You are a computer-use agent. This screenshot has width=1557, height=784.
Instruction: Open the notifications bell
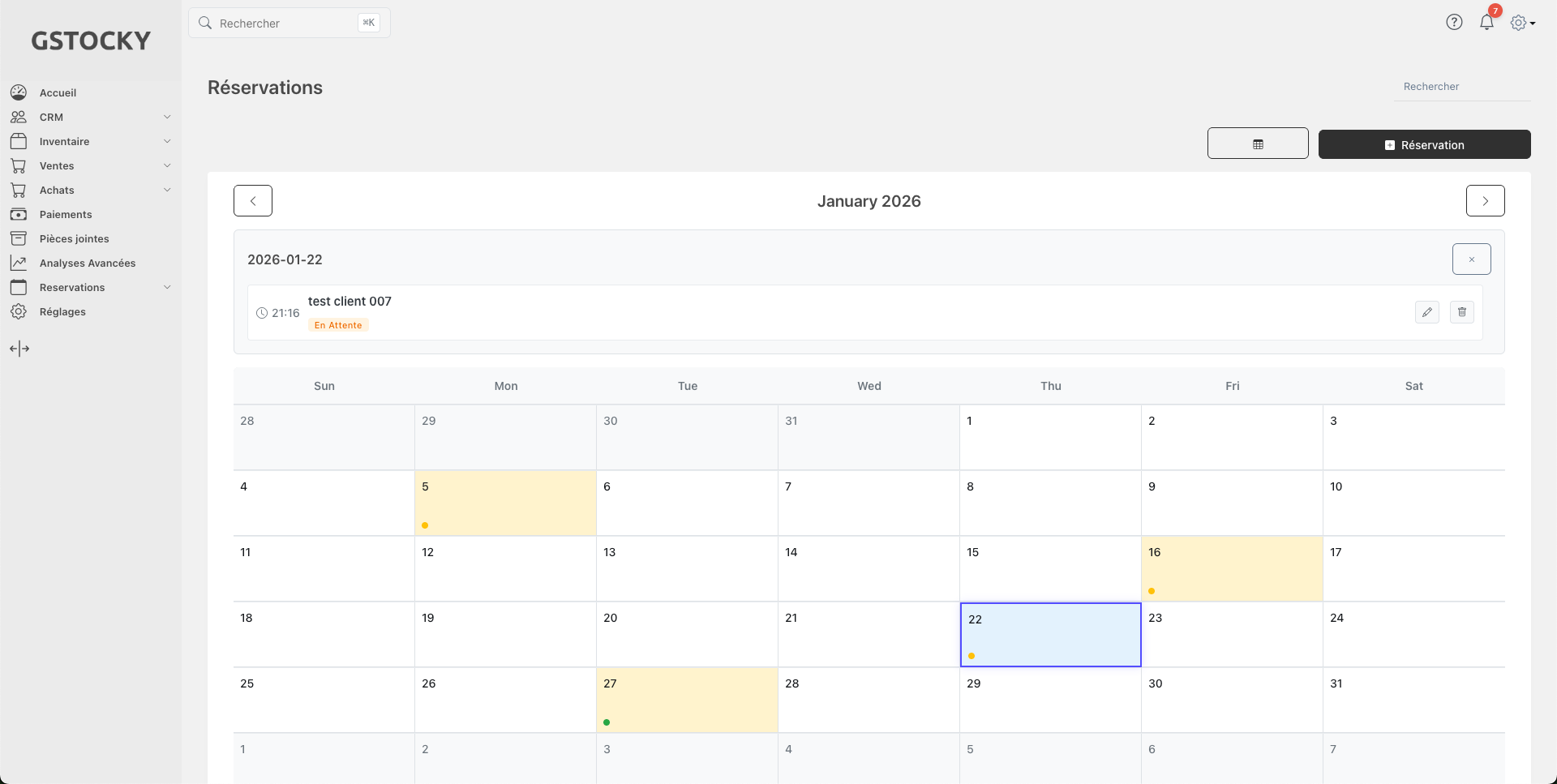[1486, 23]
